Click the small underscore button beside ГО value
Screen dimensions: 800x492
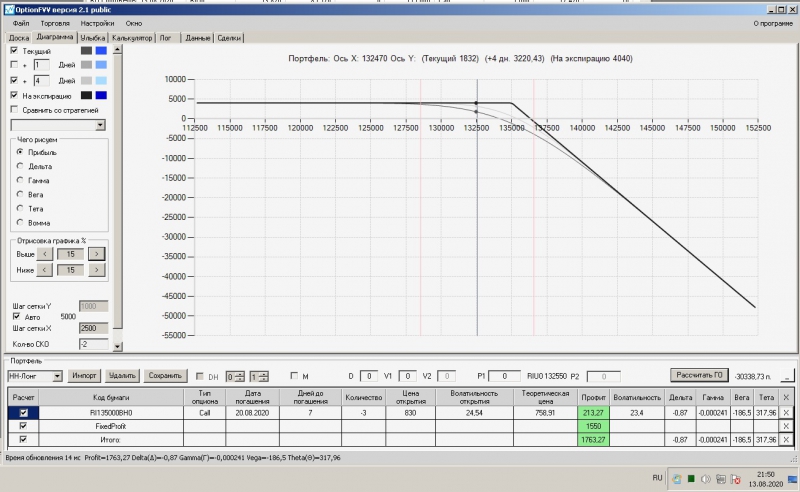point(787,376)
